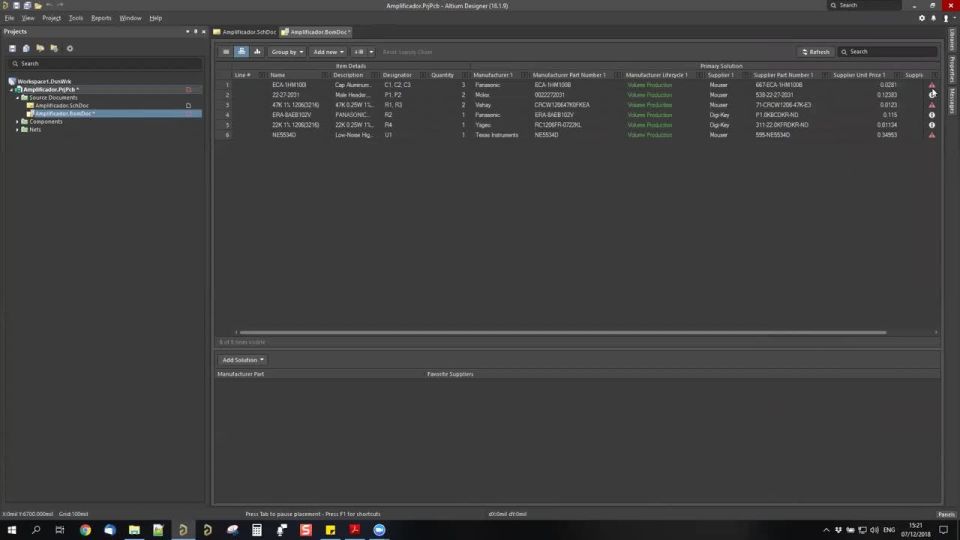The height and width of the screenshot is (540, 960).
Task: Click the open folder icon in title bar
Action: [38, 6]
